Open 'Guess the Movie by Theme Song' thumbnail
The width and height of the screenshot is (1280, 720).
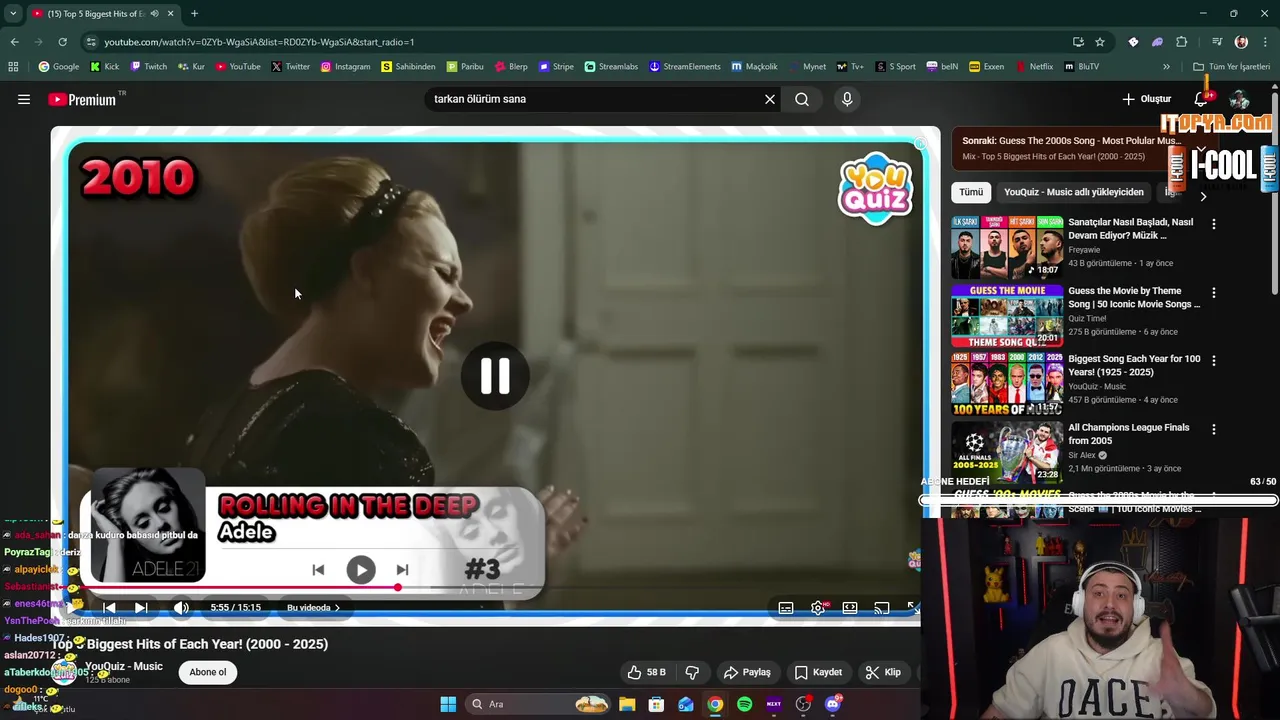coord(1007,316)
